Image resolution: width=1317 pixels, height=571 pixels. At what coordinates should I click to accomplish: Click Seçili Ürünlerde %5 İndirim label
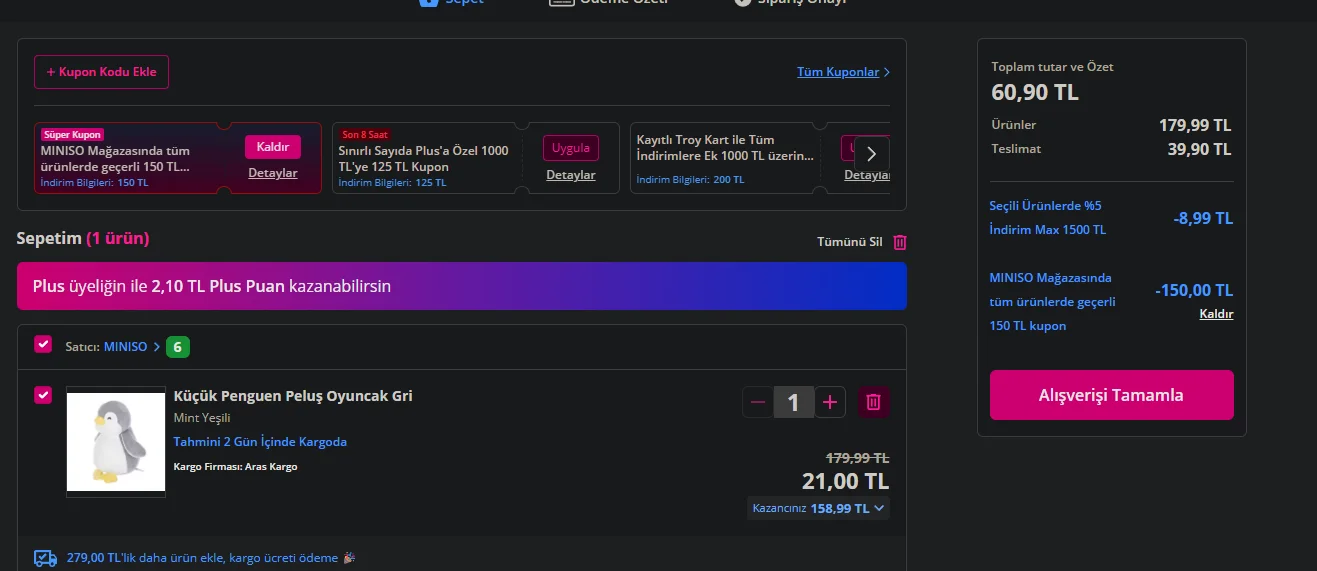1047,218
